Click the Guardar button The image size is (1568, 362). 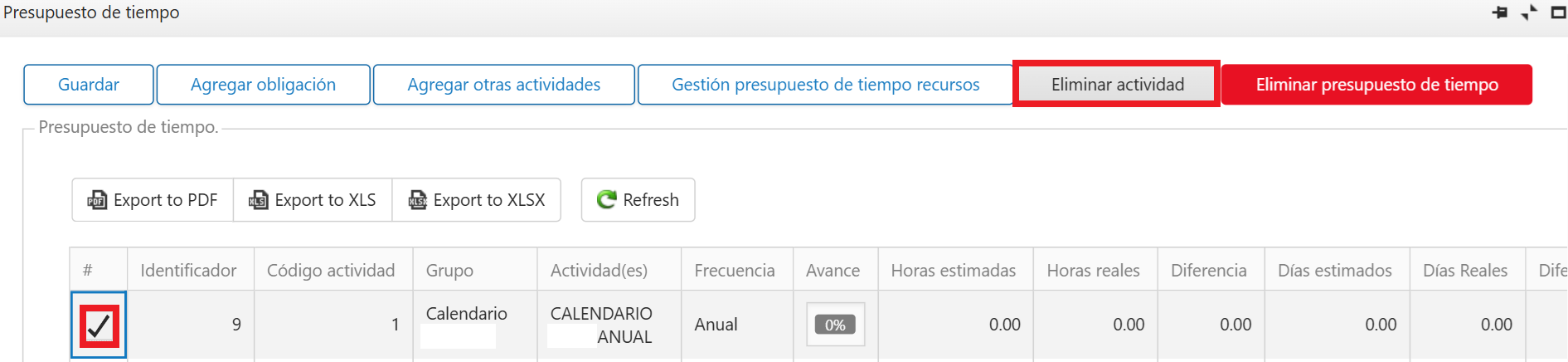pos(89,85)
